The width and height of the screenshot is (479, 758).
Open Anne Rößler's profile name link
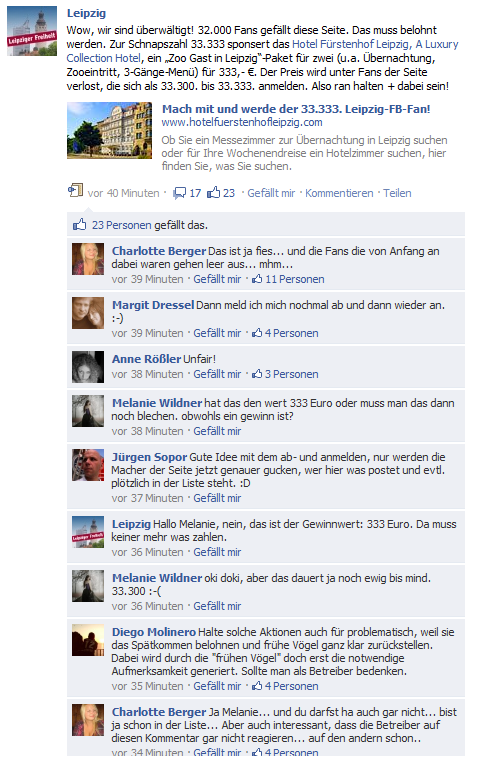click(146, 359)
